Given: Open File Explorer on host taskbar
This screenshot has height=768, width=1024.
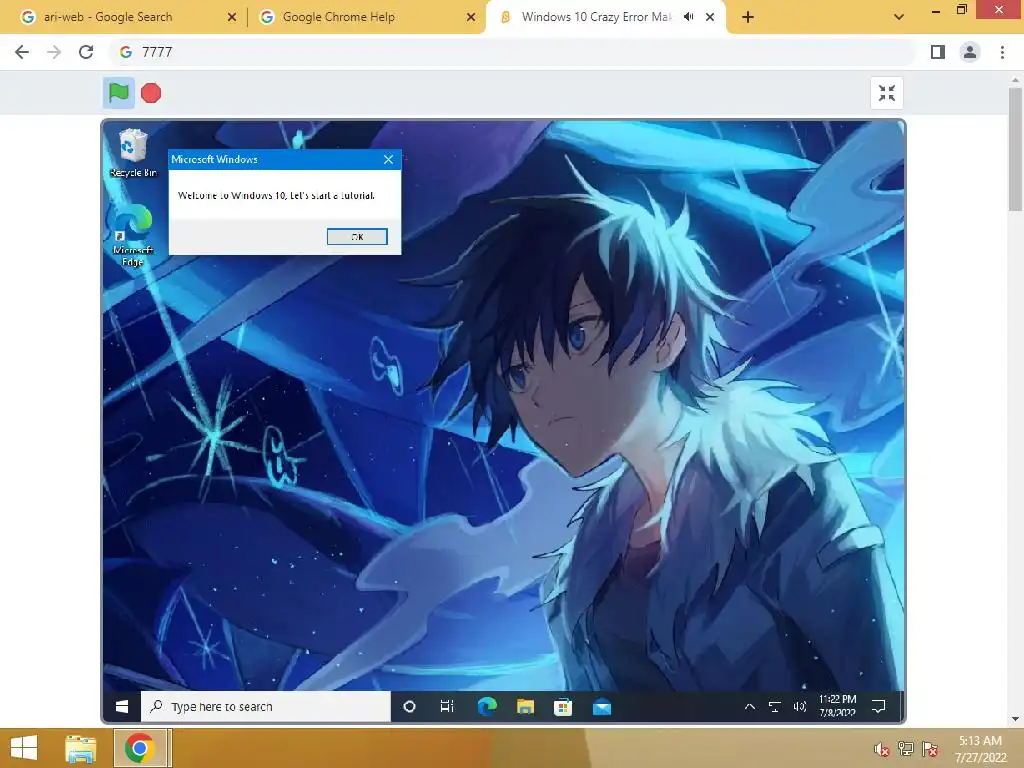Looking at the screenshot, I should click(81, 748).
